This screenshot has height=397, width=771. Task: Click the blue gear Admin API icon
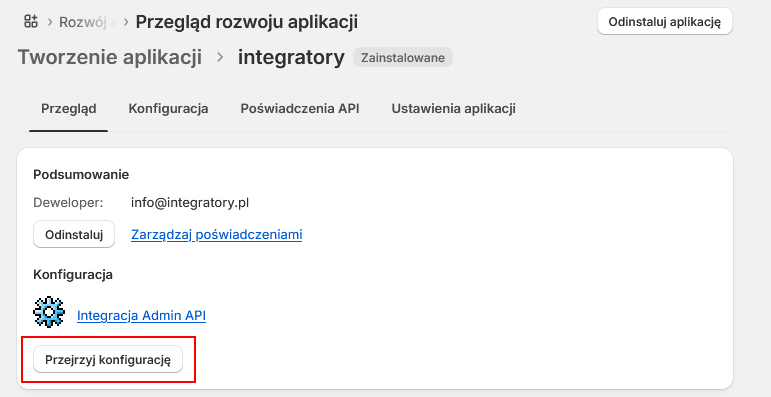(x=49, y=312)
